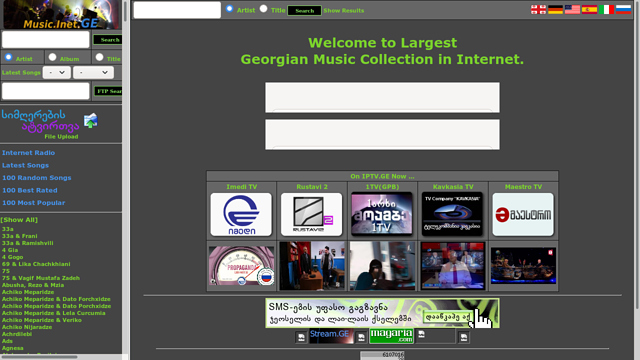Open artist '69 & Lika Chachkhiani'
Screen dimensions: 640x360
tap(36, 264)
